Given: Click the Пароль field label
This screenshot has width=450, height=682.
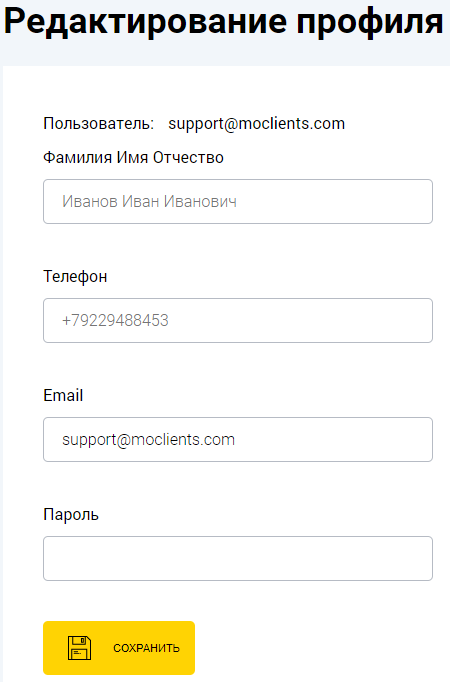Looking at the screenshot, I should 71,515.
